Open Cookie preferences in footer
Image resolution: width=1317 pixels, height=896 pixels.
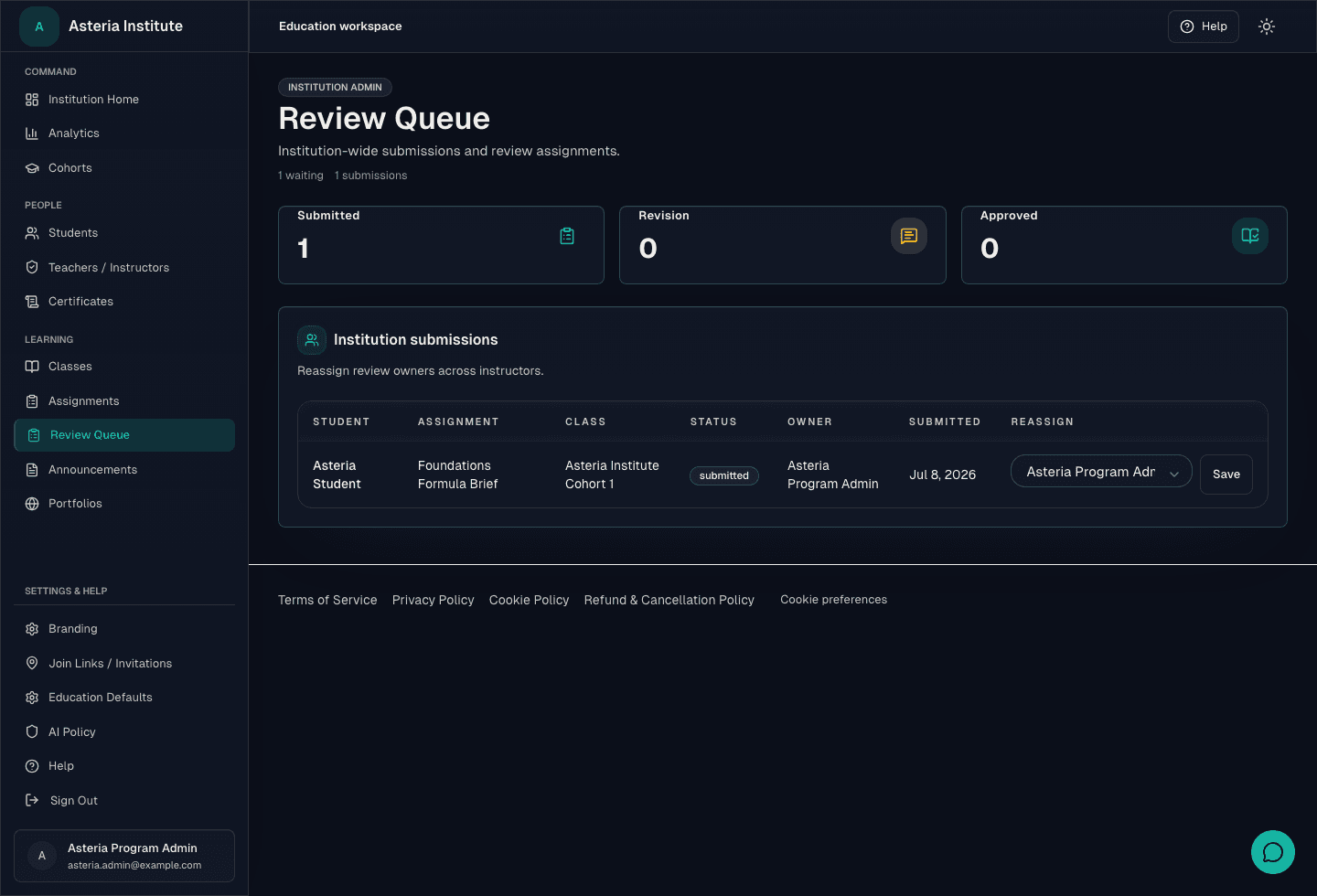coord(833,600)
